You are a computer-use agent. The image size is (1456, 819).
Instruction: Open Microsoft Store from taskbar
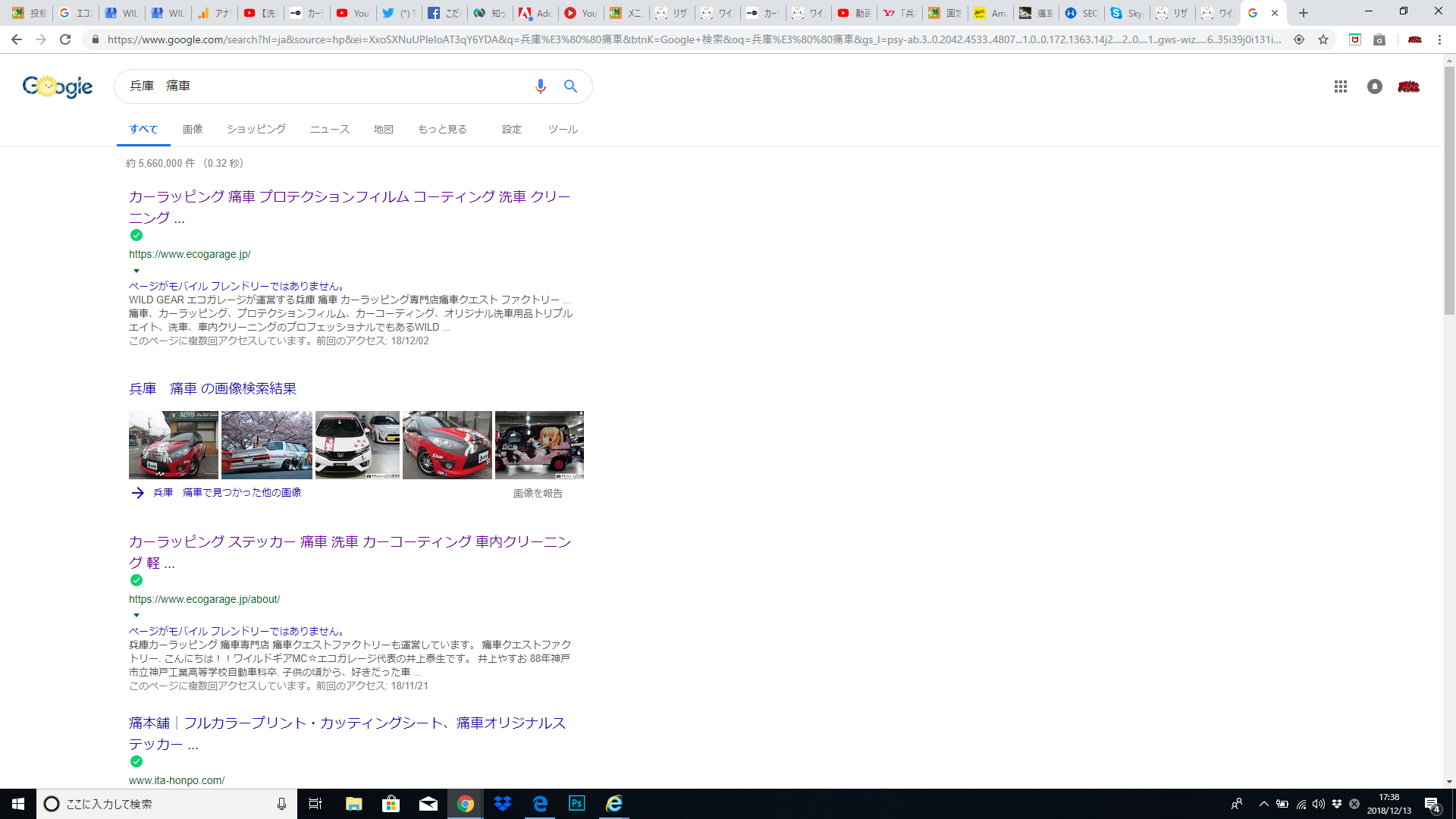[391, 804]
